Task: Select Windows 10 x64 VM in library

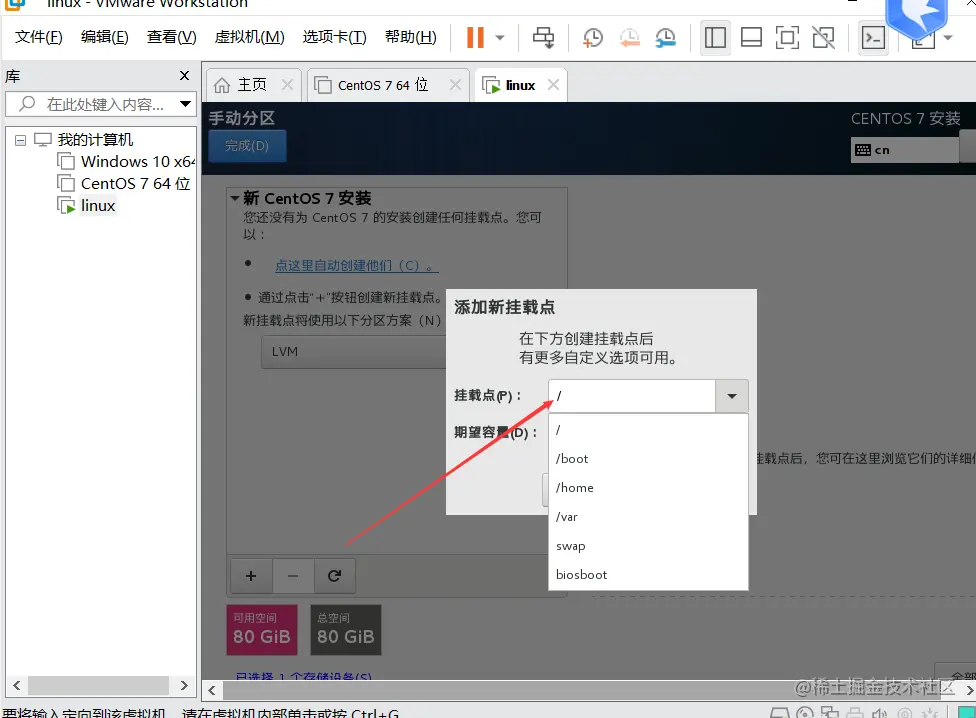Action: click(137, 162)
